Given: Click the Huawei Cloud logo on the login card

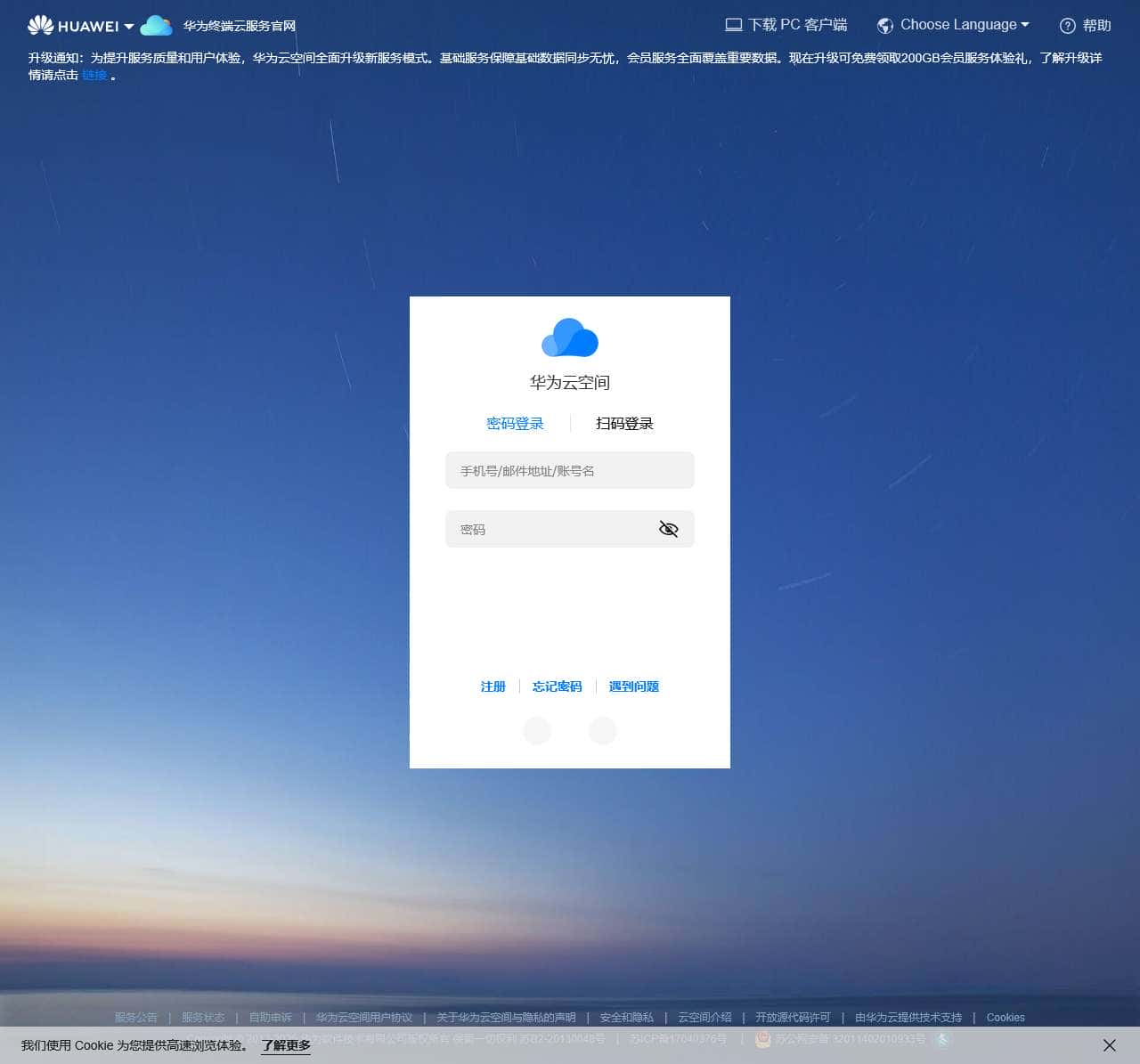Looking at the screenshot, I should 569,338.
